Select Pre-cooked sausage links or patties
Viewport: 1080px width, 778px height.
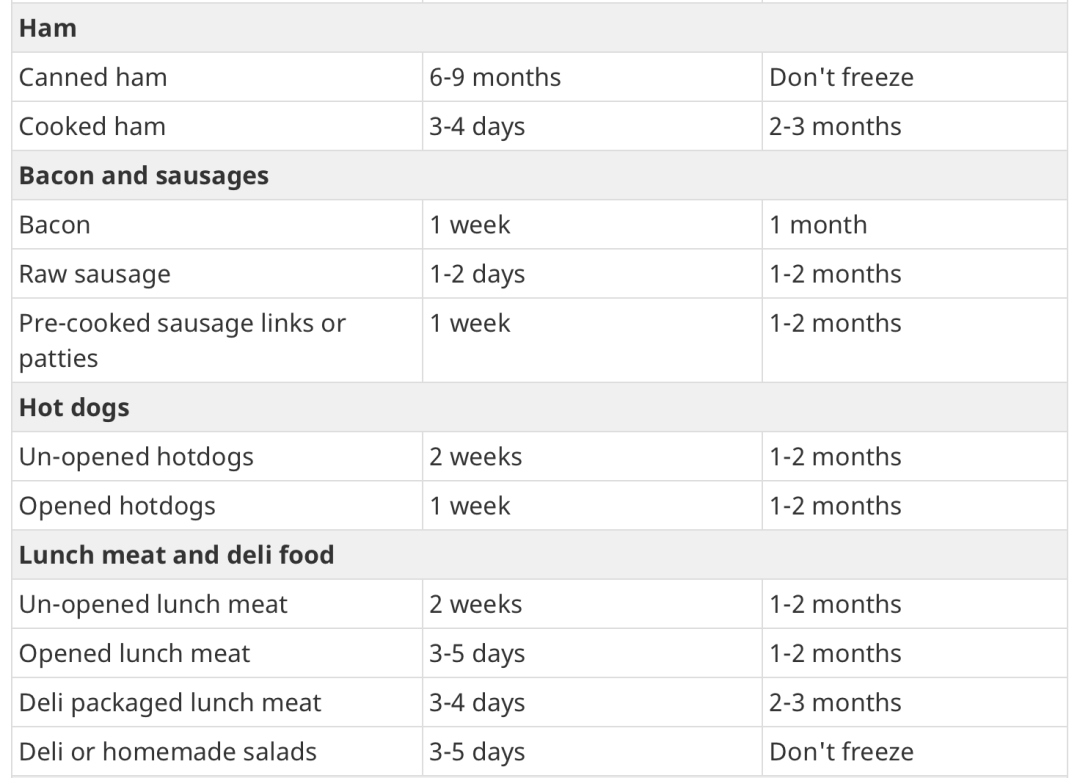tap(182, 339)
